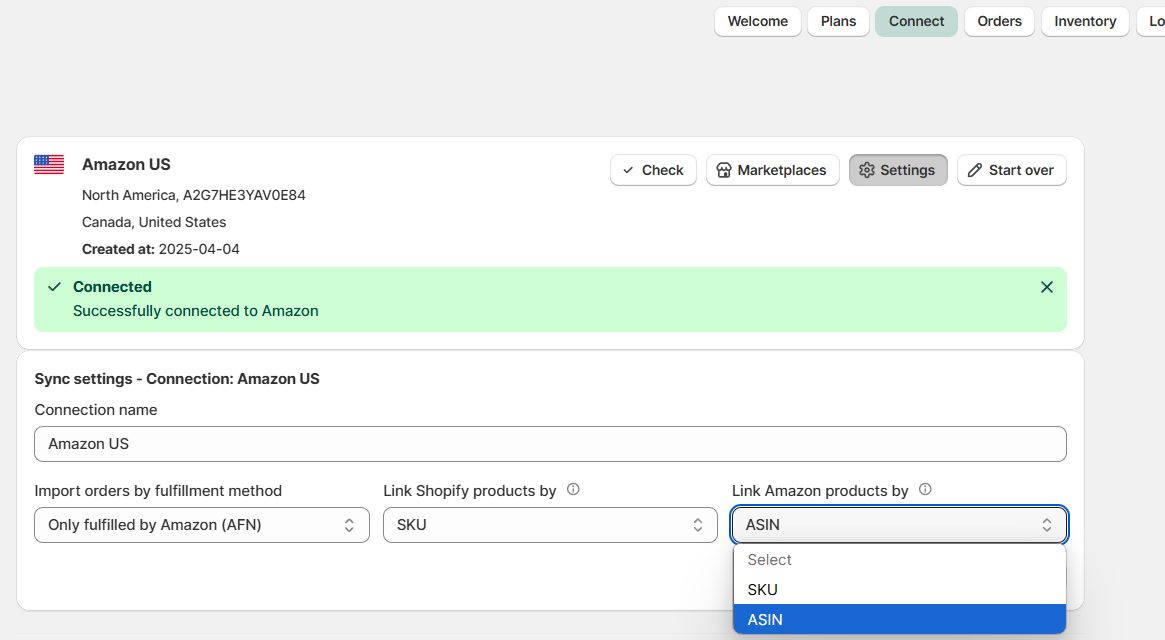Image resolution: width=1165 pixels, height=640 pixels.
Task: Collapse the Link Amazon products by dropdown
Action: (x=899, y=525)
